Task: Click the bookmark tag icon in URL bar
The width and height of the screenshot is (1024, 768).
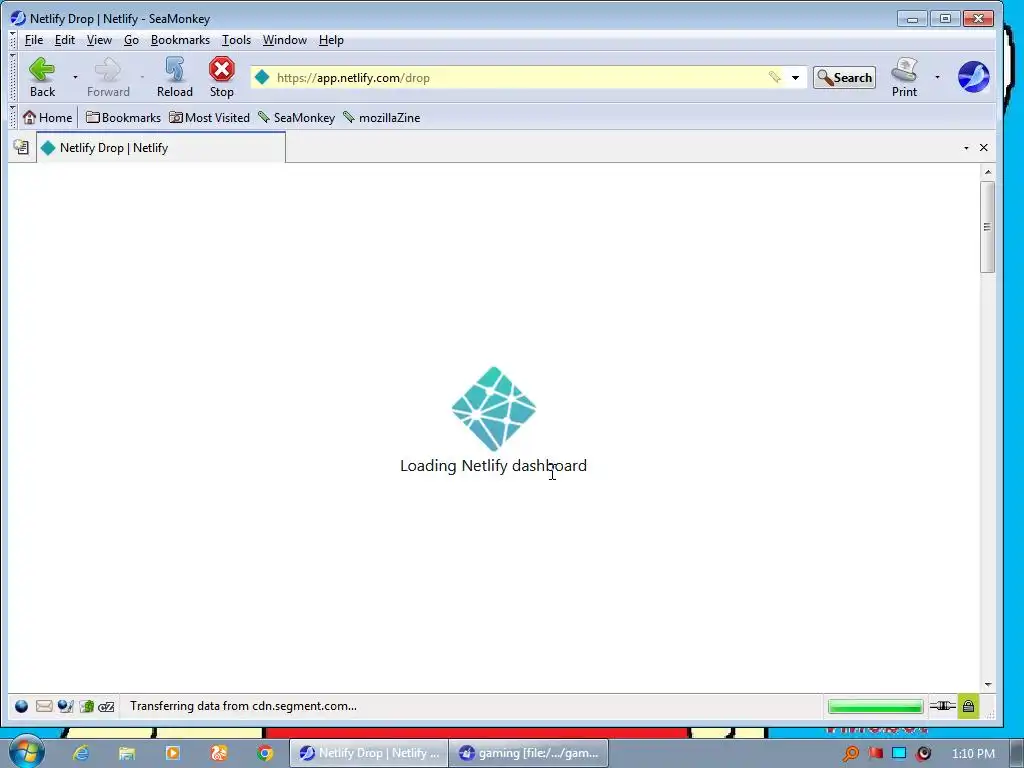Action: pyautogui.click(x=775, y=78)
